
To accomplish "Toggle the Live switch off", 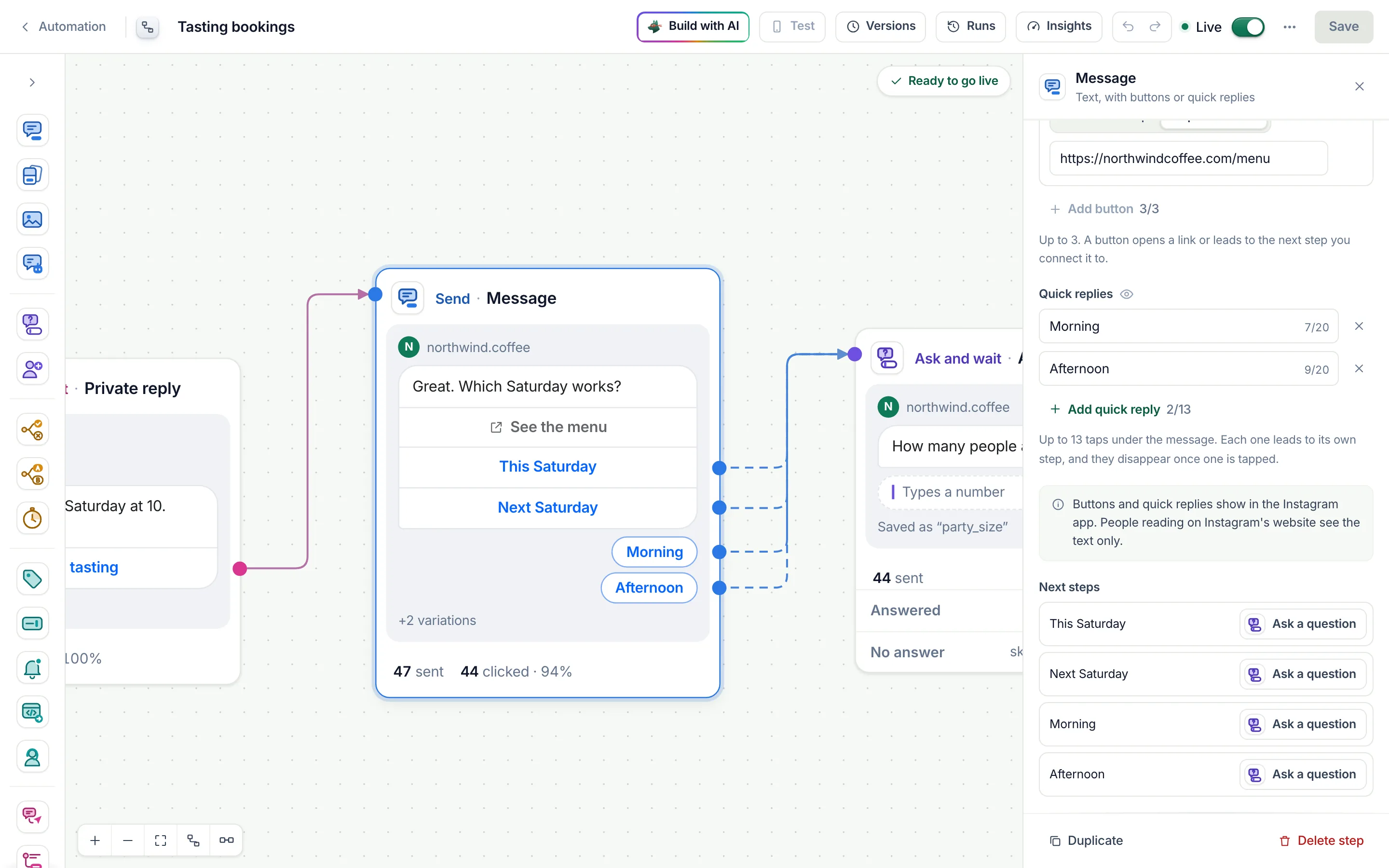I will point(1248,27).
